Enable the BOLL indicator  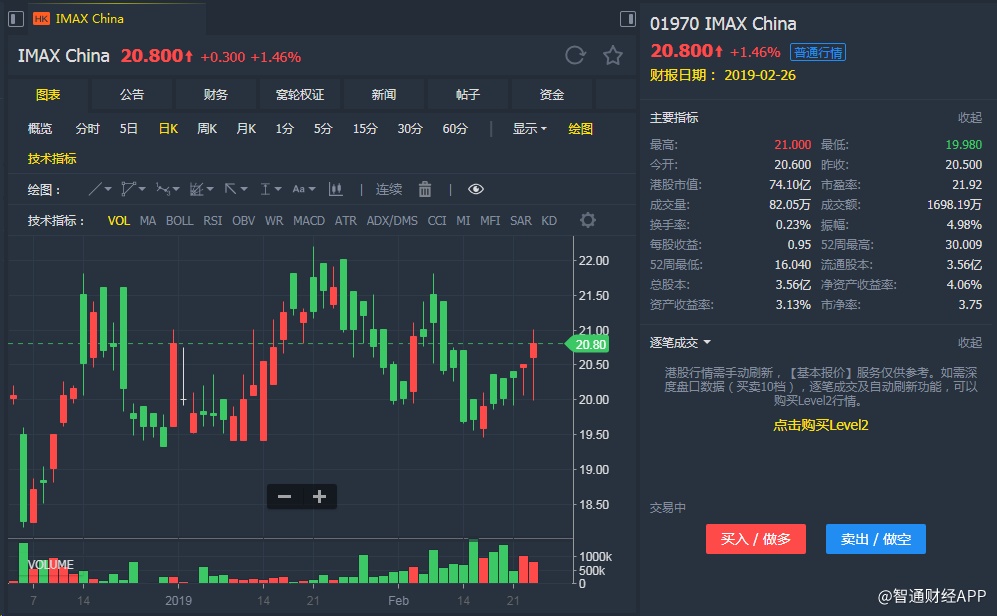click(180, 220)
